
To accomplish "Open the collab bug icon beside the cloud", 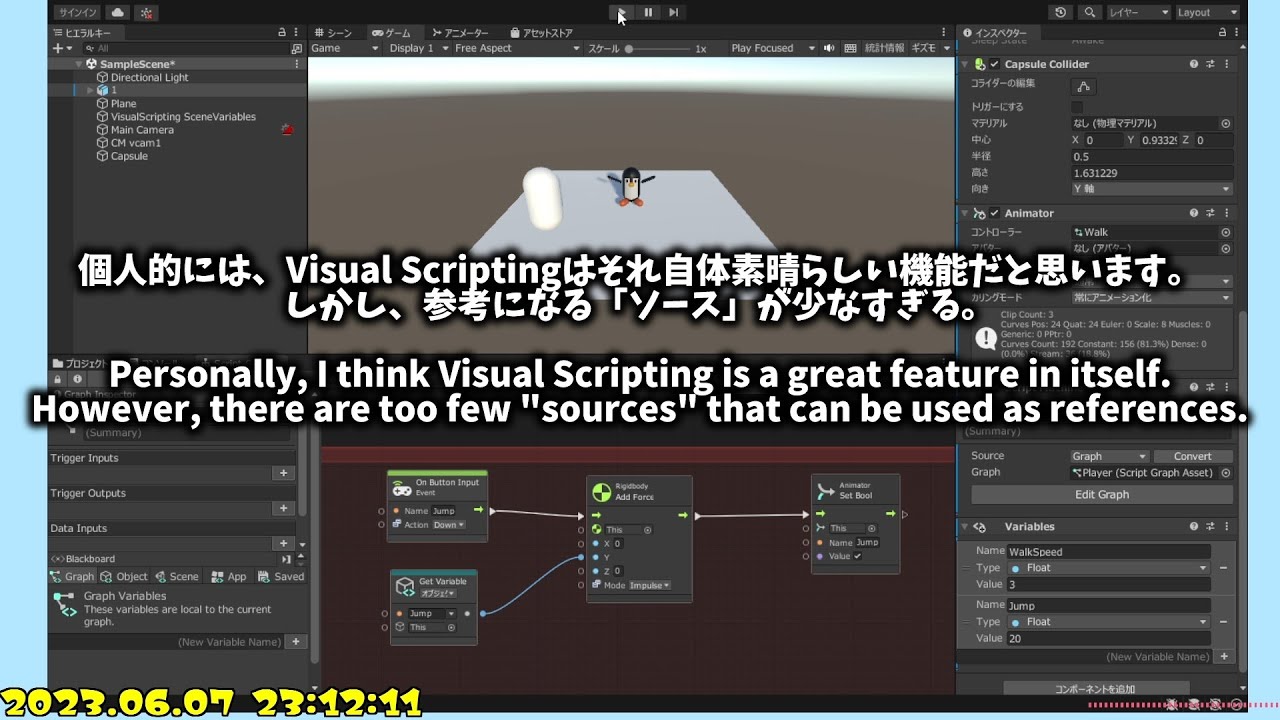I will click(x=146, y=12).
